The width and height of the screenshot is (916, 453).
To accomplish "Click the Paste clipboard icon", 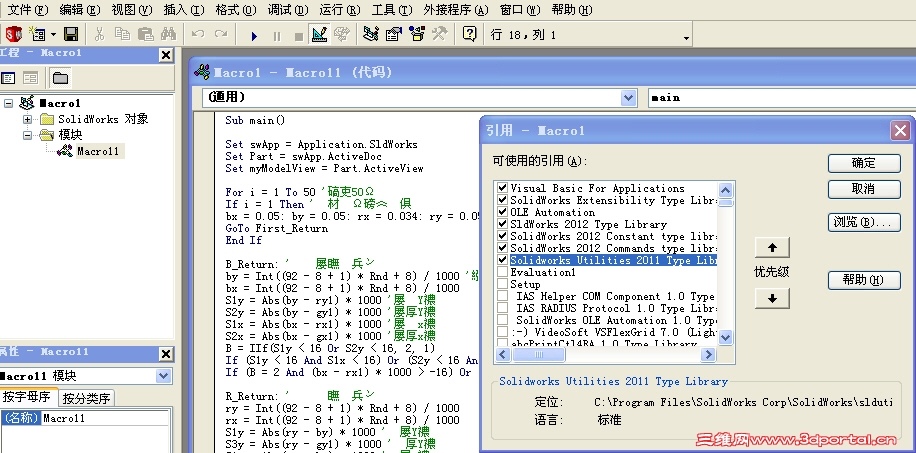I will pyautogui.click(x=145, y=34).
